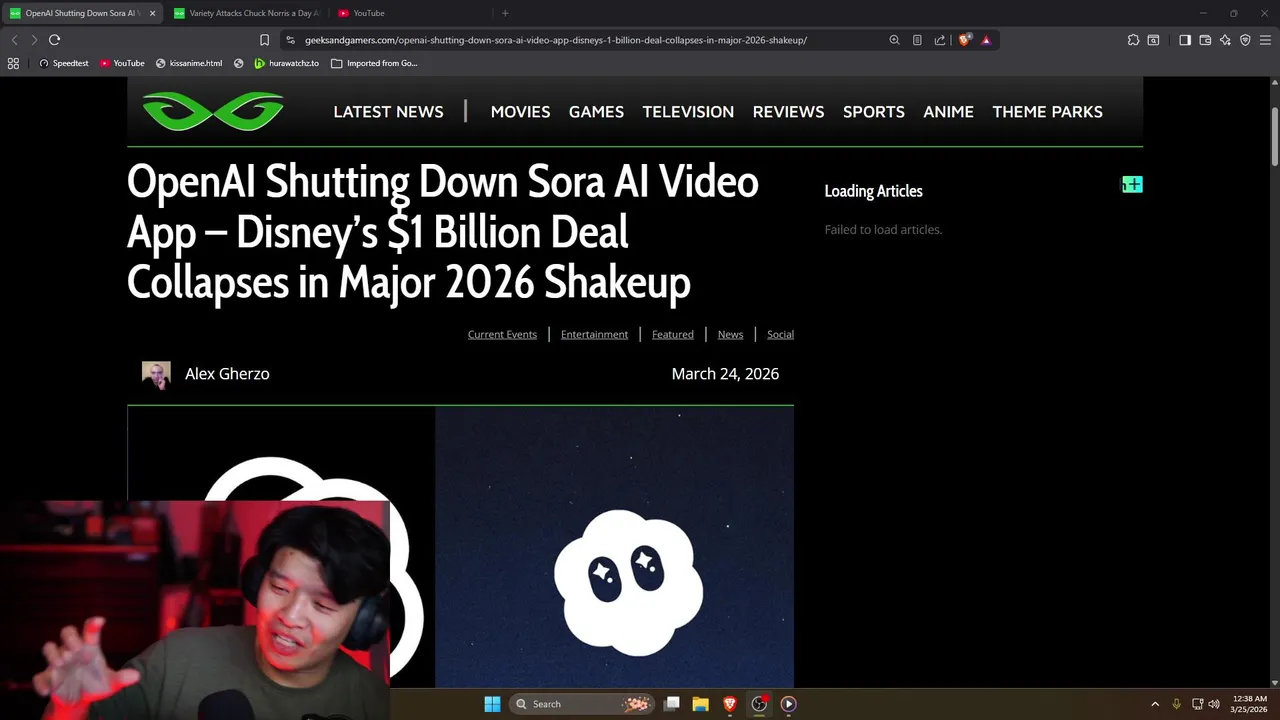Open the site settings icon beside the URL
This screenshot has width=1280, height=720.
290,40
